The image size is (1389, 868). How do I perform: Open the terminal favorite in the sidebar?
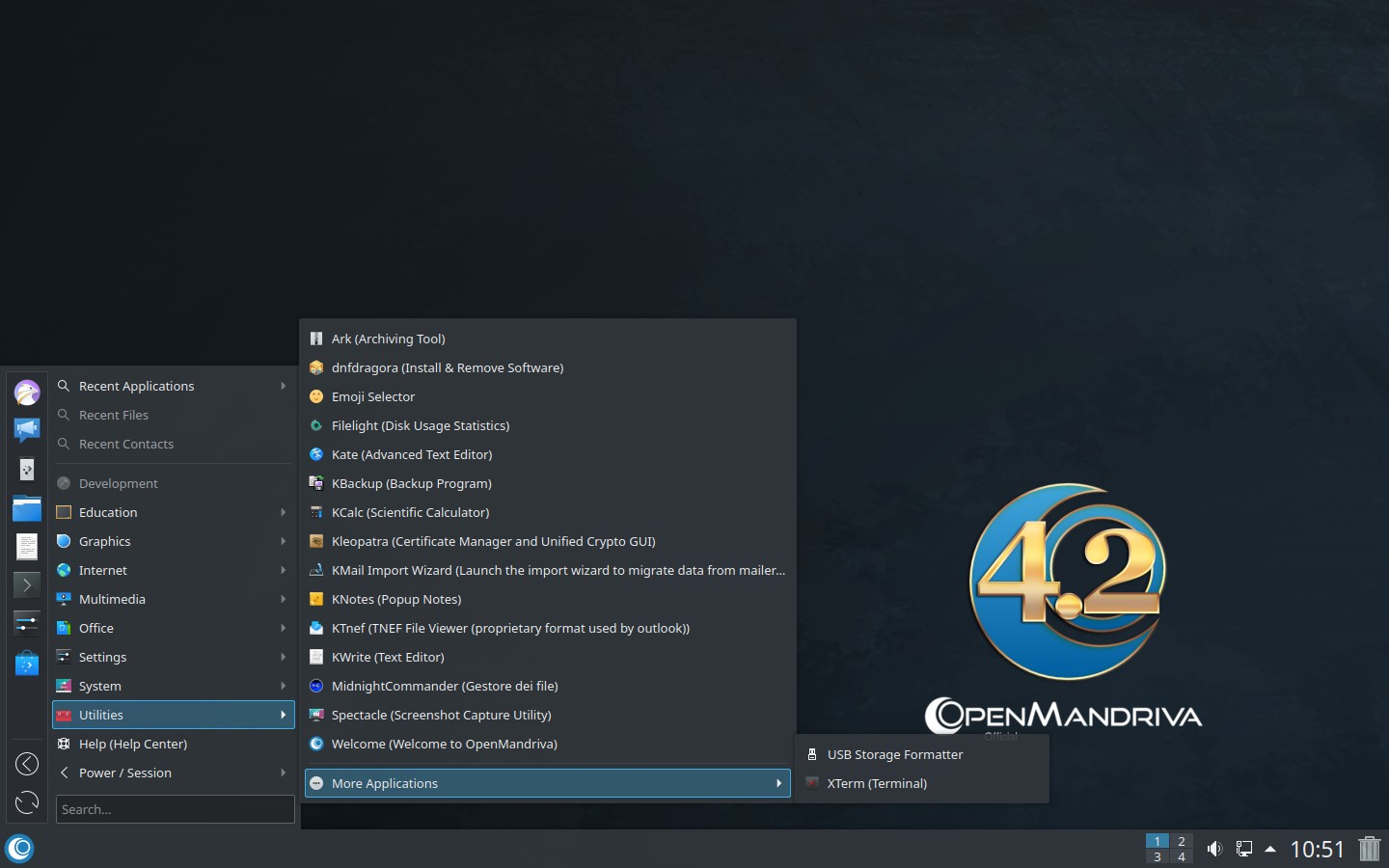[x=27, y=584]
